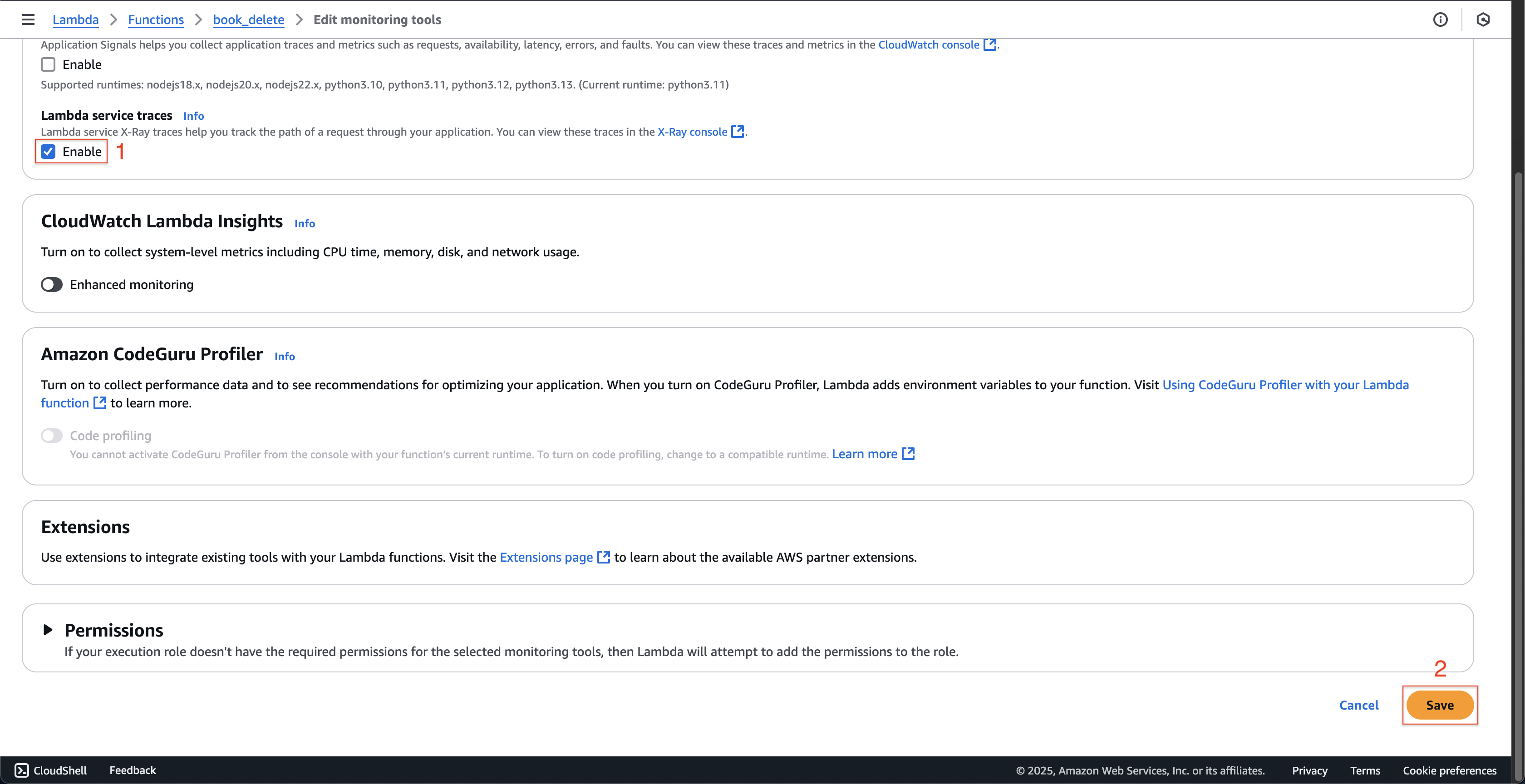Open the Extensions page link
This screenshot has width=1525, height=784.
[x=546, y=557]
